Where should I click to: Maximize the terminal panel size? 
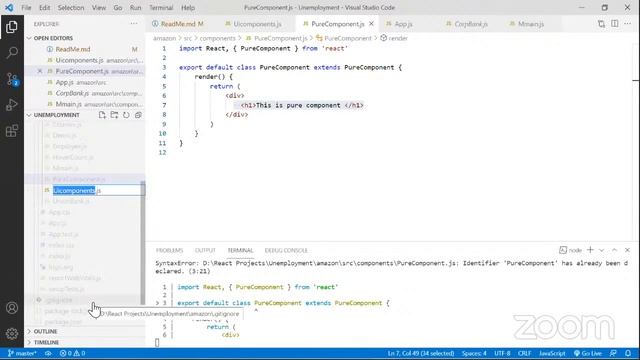(x=614, y=250)
